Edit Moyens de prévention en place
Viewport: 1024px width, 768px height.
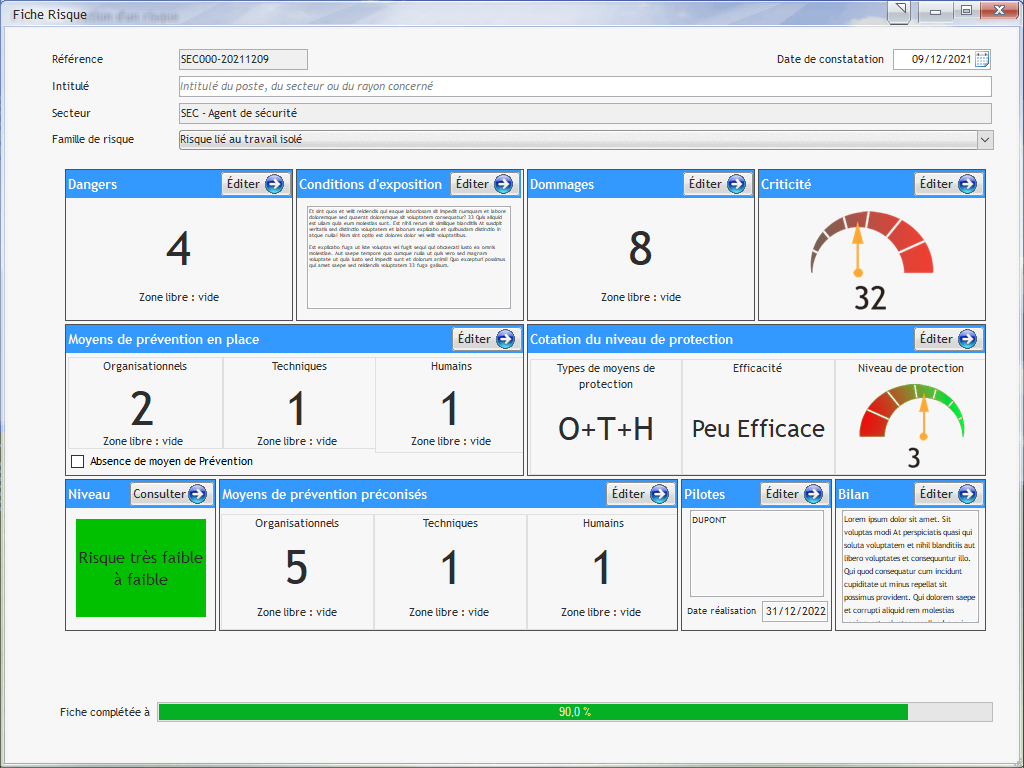coord(486,339)
